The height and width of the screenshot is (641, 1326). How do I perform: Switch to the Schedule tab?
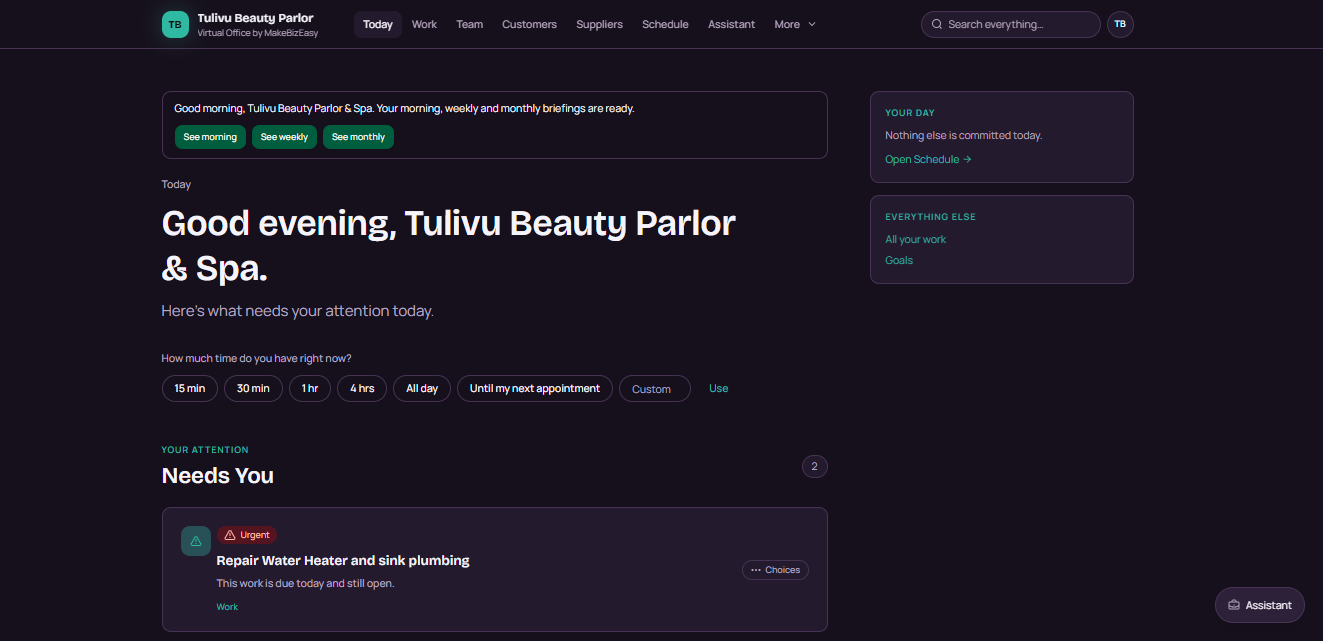[x=665, y=24]
